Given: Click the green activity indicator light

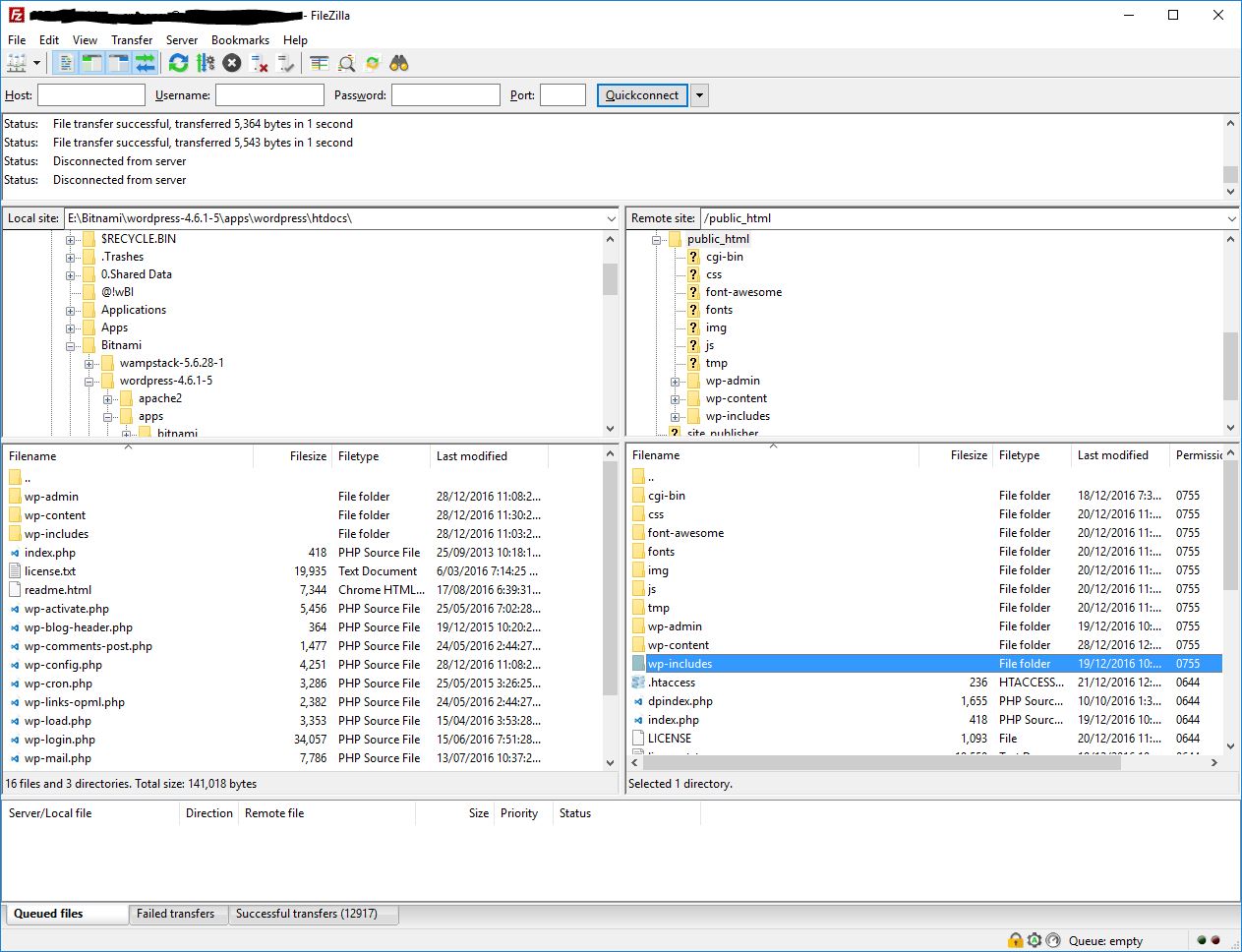Looking at the screenshot, I should pos(1202,940).
